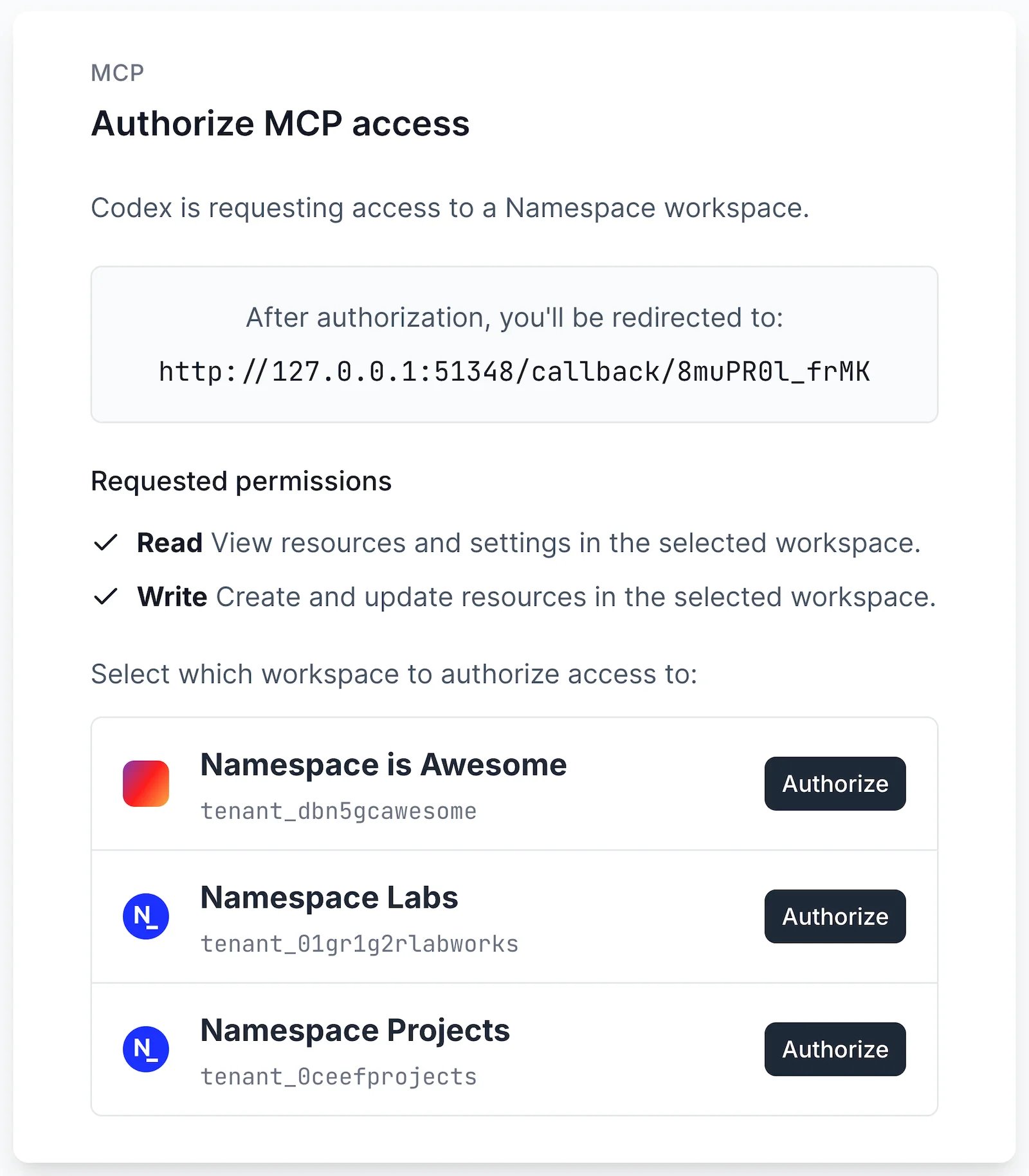Click the MCP label above the heading

(x=117, y=73)
